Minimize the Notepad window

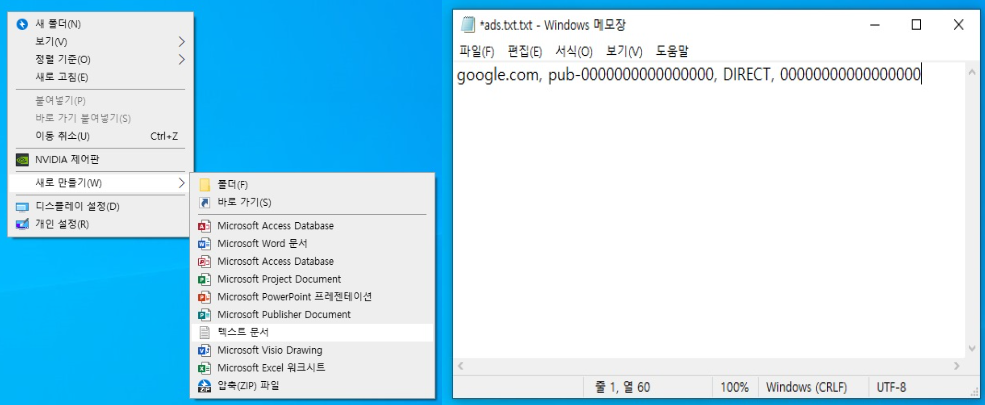(x=875, y=25)
